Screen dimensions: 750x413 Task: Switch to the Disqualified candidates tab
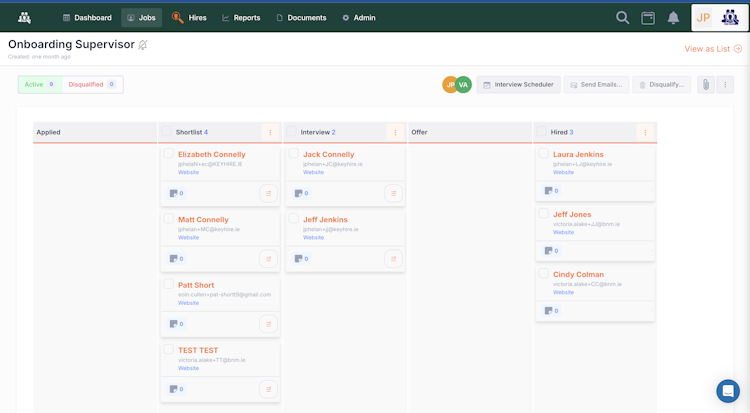92,85
